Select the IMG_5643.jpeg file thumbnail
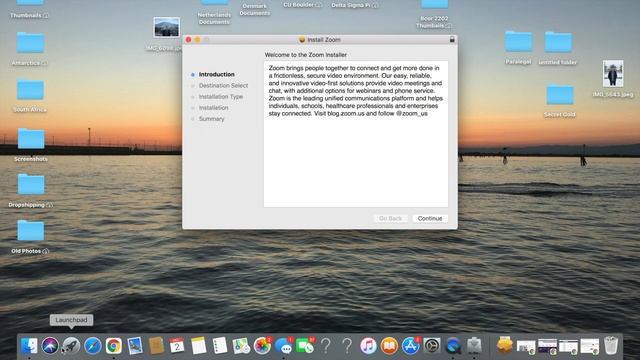Screen dimensions: 640x360 [613, 73]
